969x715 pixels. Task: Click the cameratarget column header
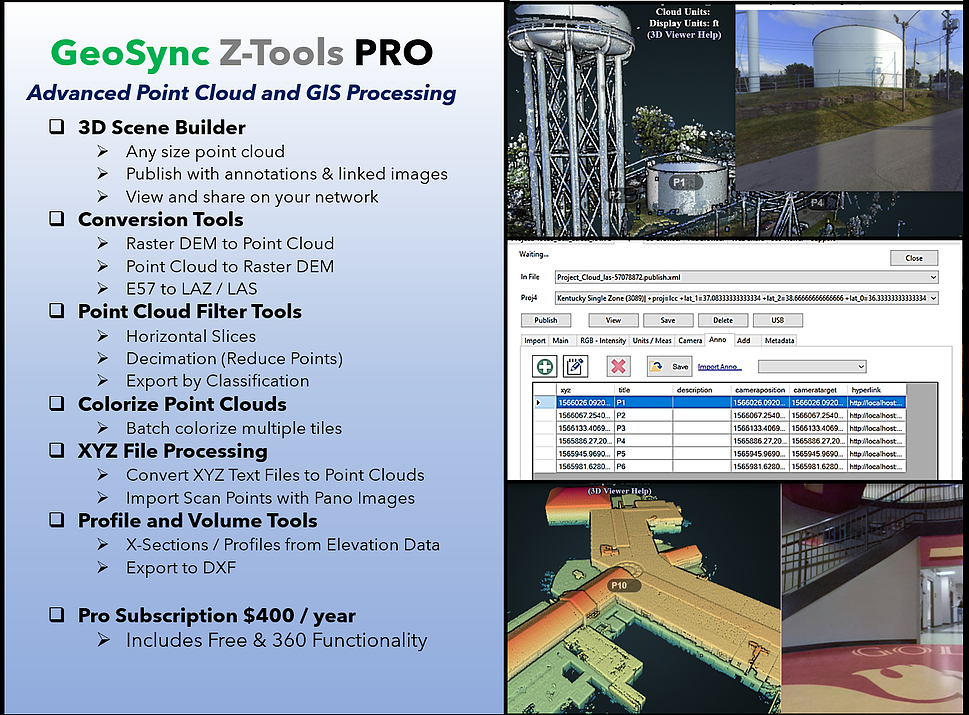(817, 390)
